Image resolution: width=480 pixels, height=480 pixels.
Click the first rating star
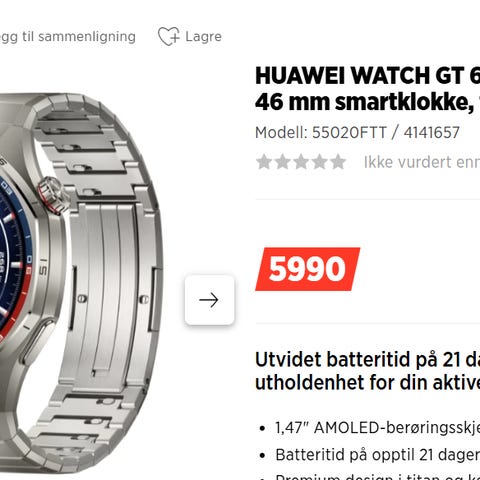264,162
